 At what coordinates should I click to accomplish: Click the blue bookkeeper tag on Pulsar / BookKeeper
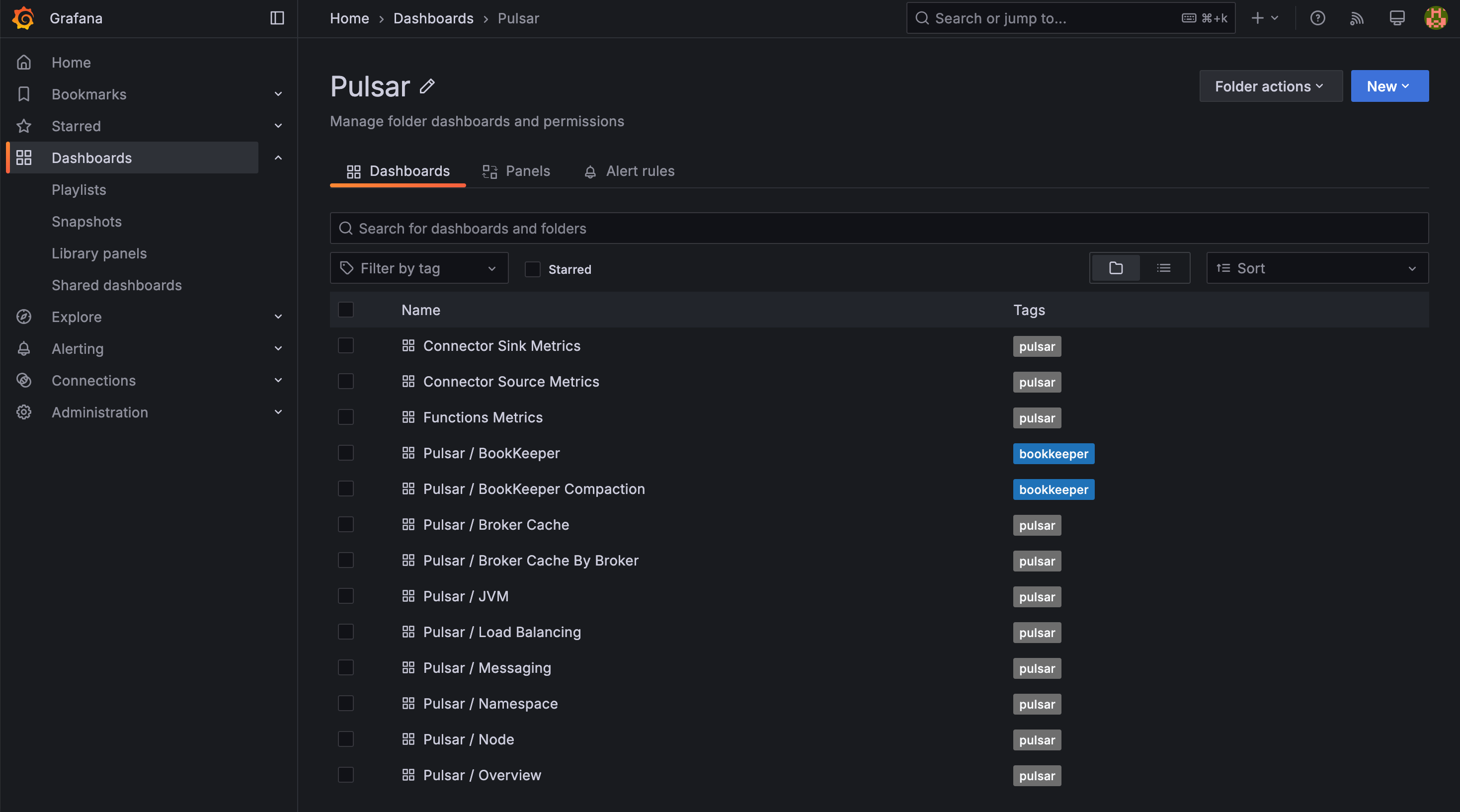click(1053, 454)
